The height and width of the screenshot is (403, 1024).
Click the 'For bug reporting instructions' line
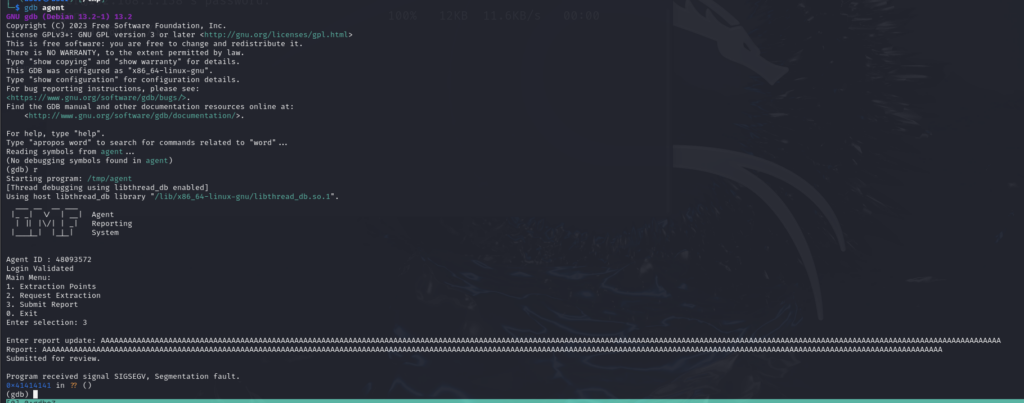(103, 89)
